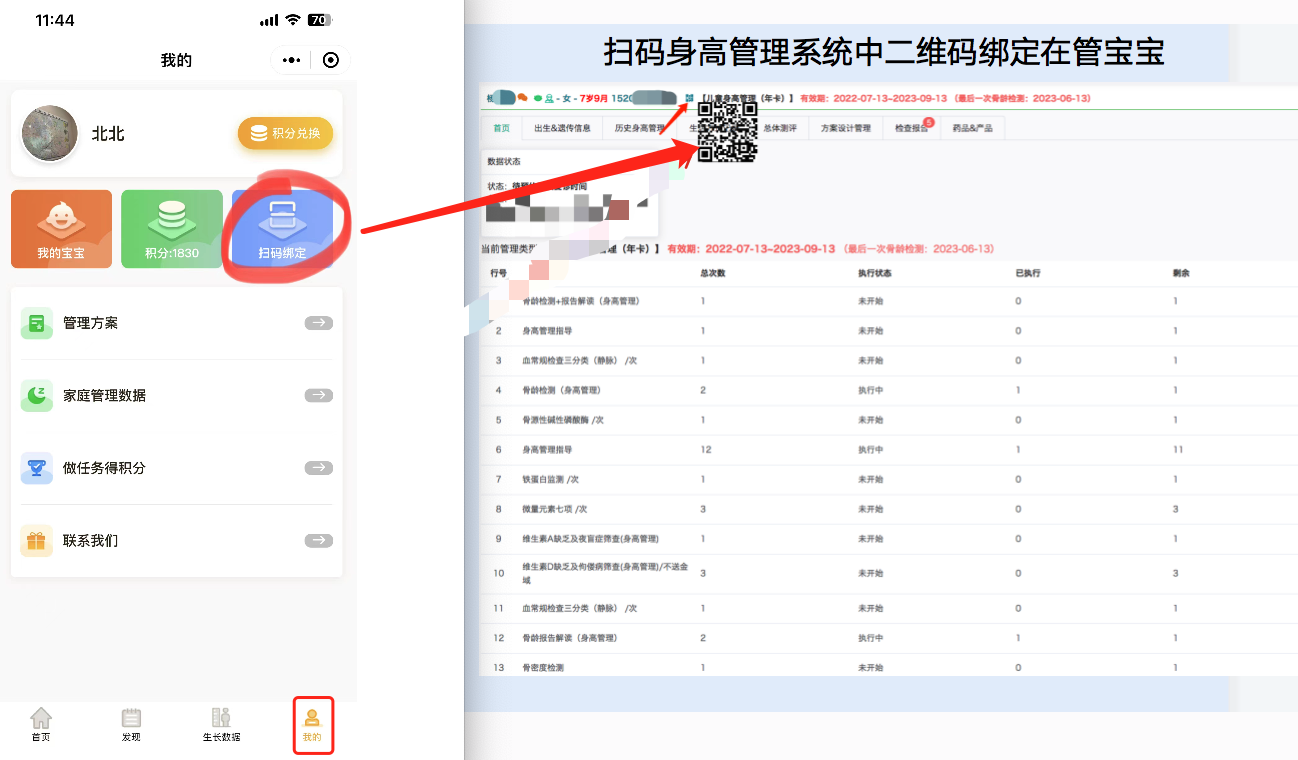Click the 已执行 column header
1298x760 pixels.
(x=1028, y=272)
